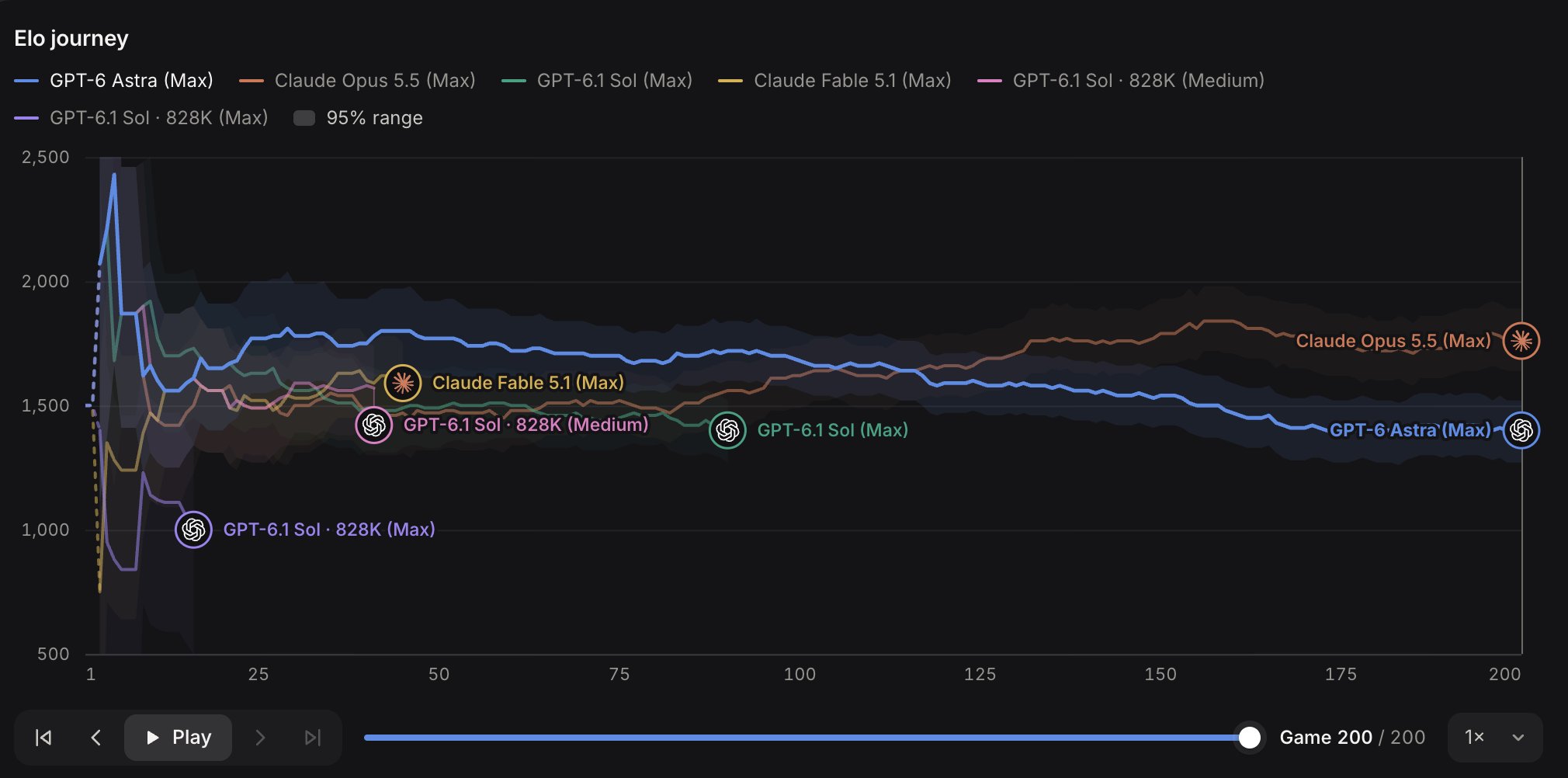Screen dimensions: 1568x778
Task: Click the 150 x-axis tick label
Action: click(1160, 674)
